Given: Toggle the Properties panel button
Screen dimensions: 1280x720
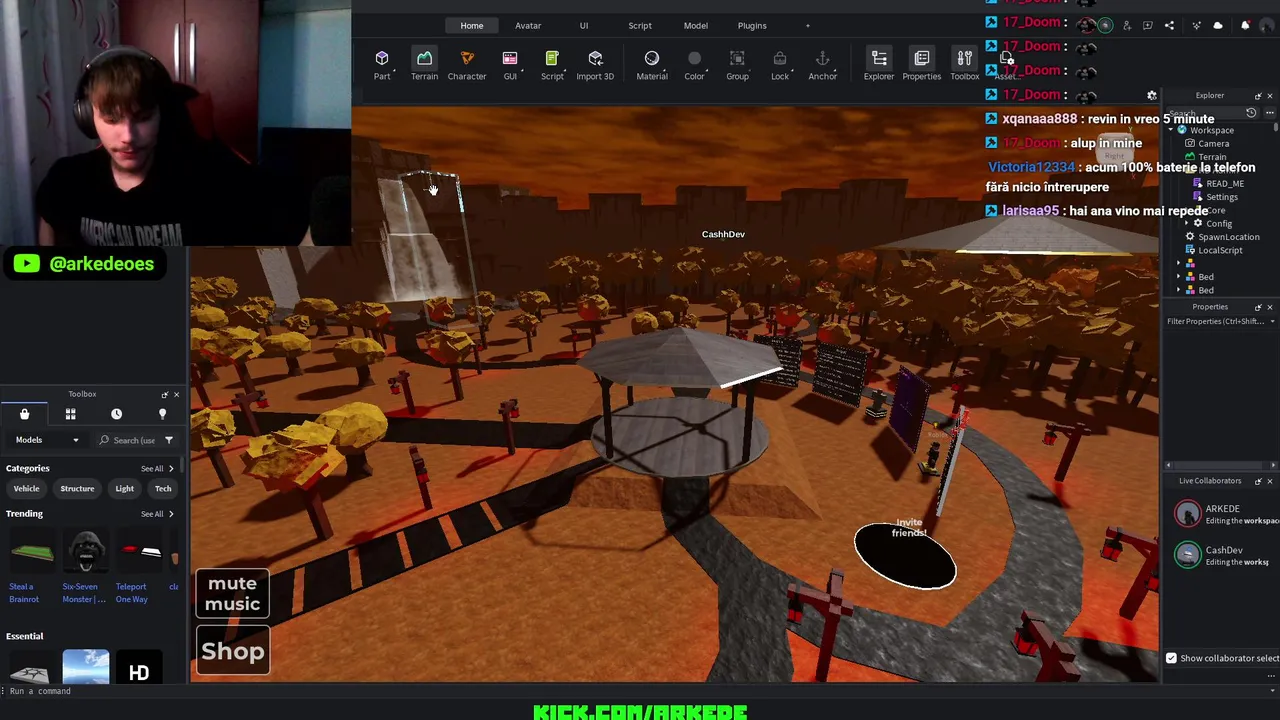Looking at the screenshot, I should (x=922, y=64).
